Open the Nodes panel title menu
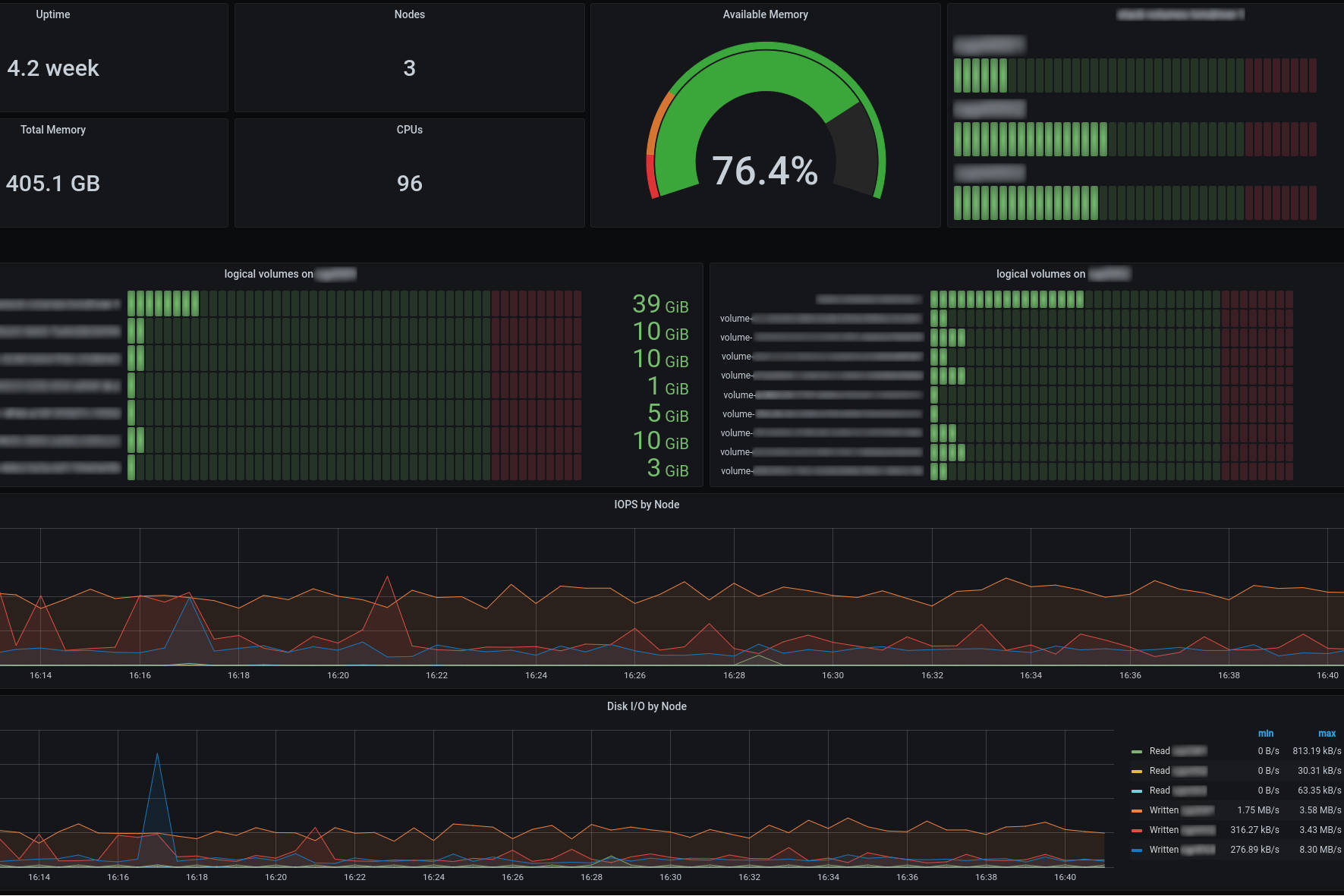The image size is (1344, 896). click(410, 14)
